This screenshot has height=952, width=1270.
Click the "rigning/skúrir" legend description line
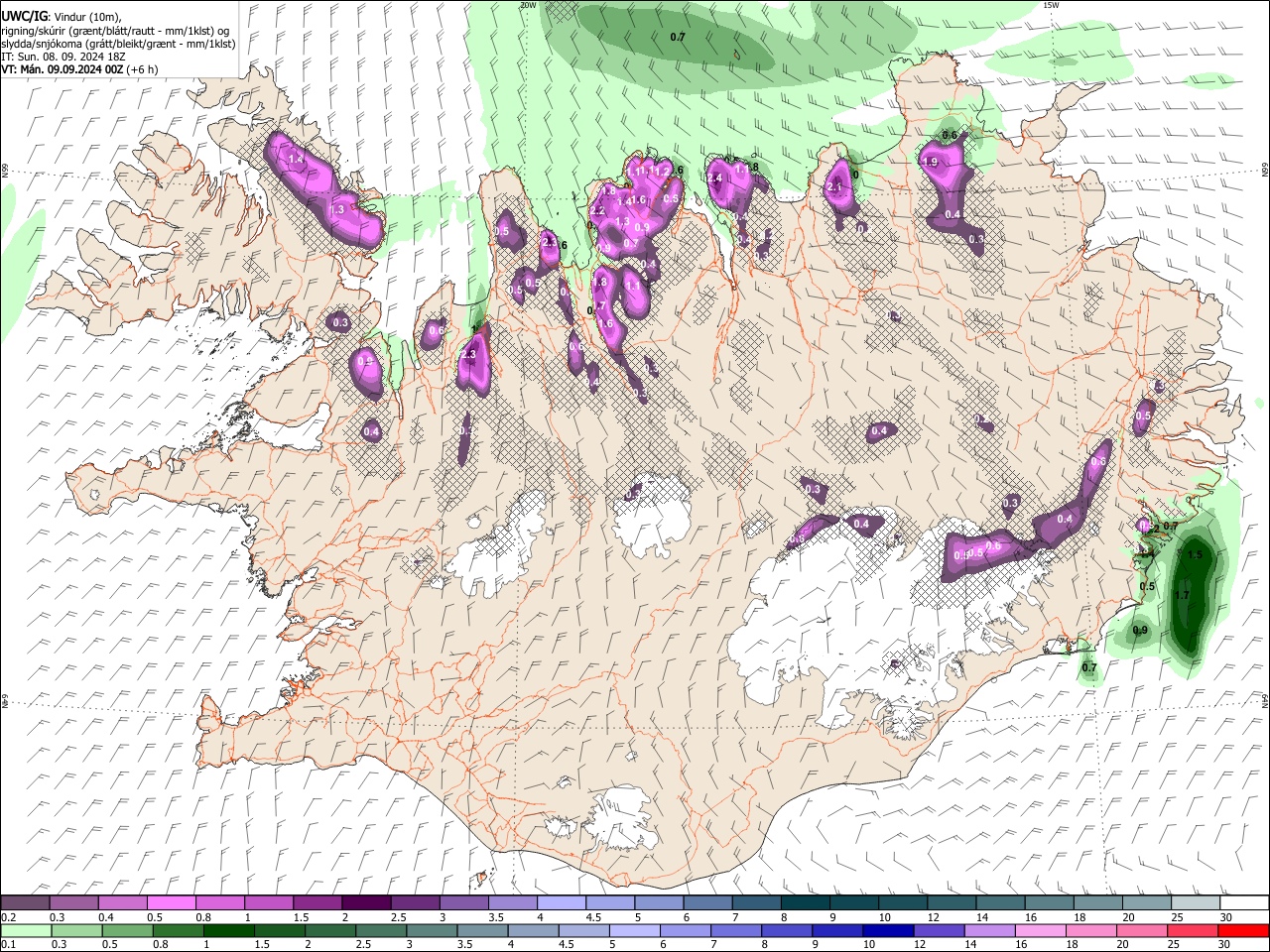click(x=117, y=31)
